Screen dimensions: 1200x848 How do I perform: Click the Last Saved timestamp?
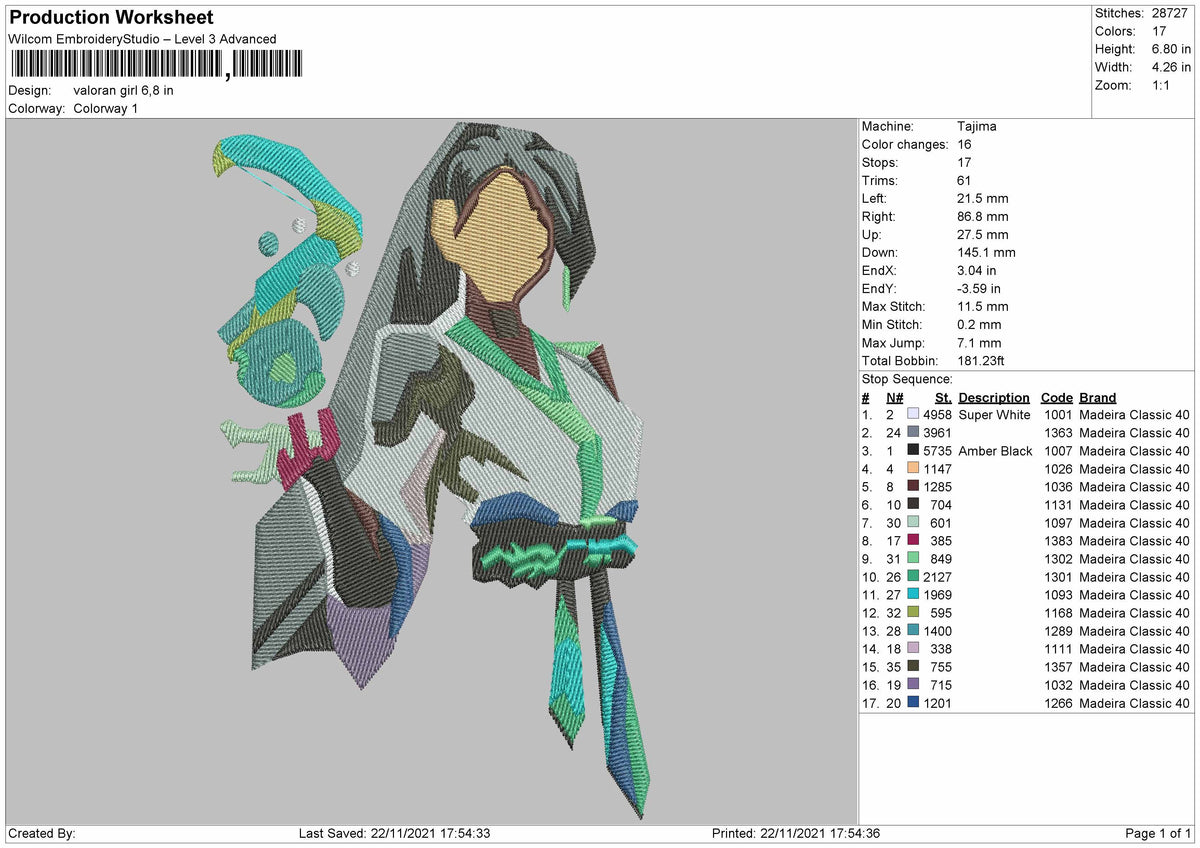point(394,833)
